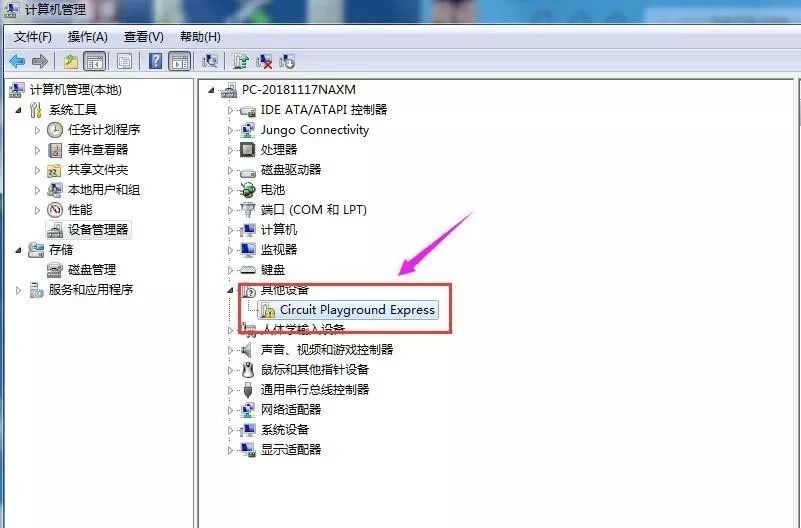Click the warning icon on Circuit Playground Express
The width and height of the screenshot is (801, 528).
pyautogui.click(x=268, y=310)
